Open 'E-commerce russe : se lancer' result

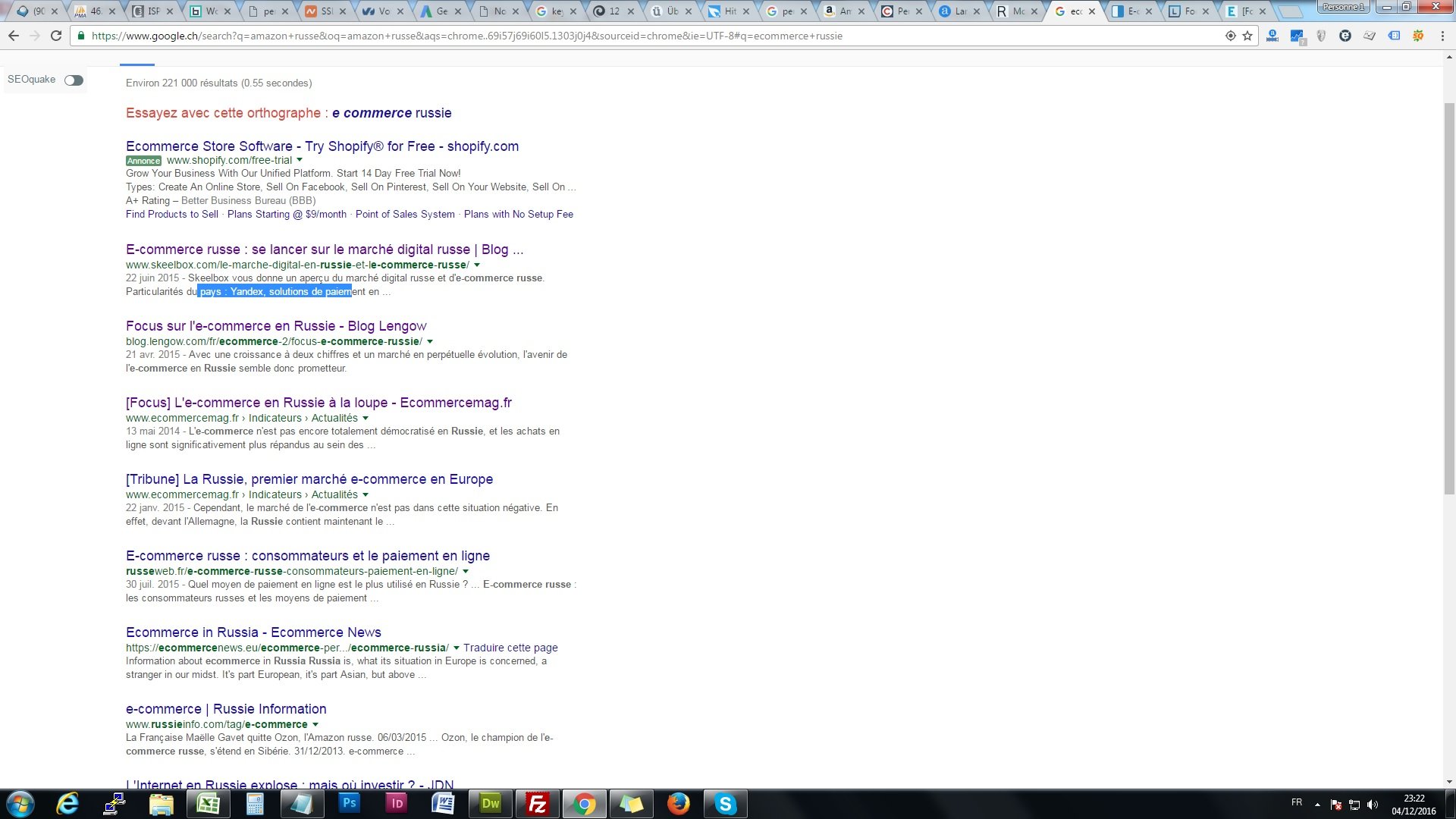(325, 249)
